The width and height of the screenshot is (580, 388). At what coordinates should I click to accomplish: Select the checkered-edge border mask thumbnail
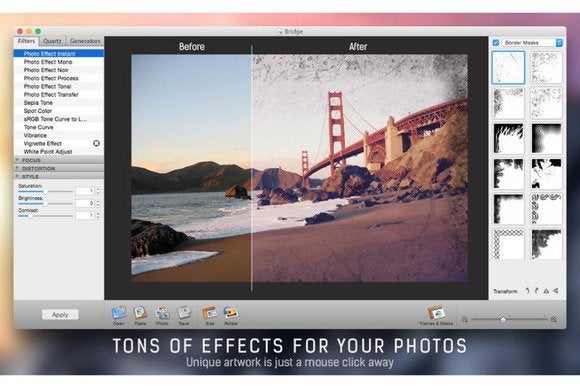(509, 244)
